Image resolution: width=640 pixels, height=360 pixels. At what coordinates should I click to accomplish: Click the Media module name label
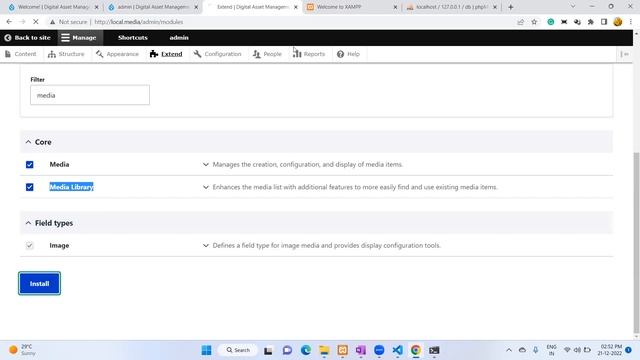click(x=59, y=164)
